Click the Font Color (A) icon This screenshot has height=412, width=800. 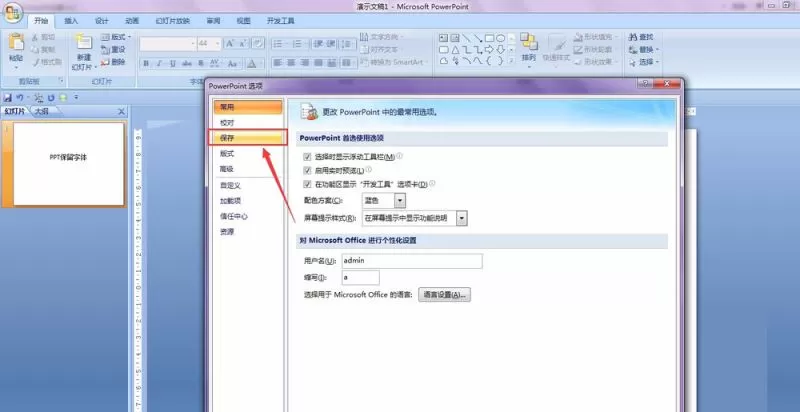click(x=252, y=64)
